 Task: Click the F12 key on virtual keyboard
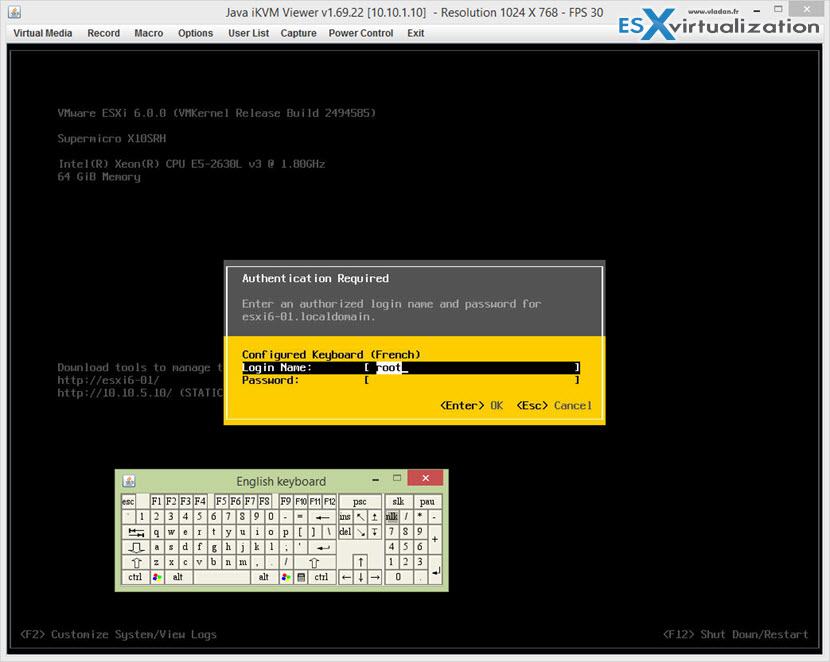click(330, 502)
